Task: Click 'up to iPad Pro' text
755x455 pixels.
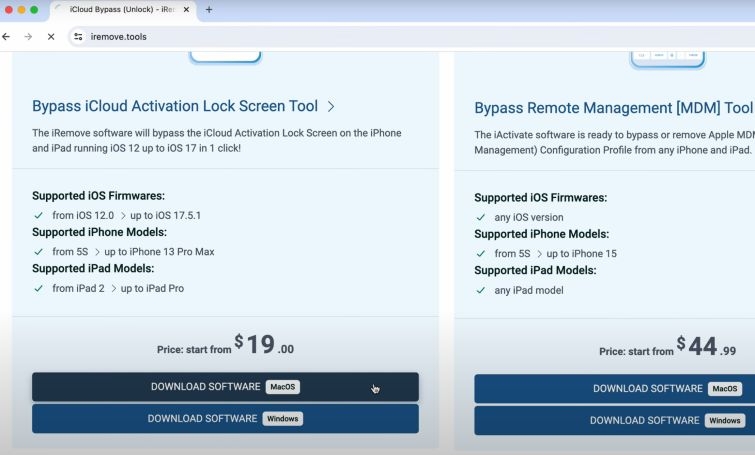Action: 152,288
